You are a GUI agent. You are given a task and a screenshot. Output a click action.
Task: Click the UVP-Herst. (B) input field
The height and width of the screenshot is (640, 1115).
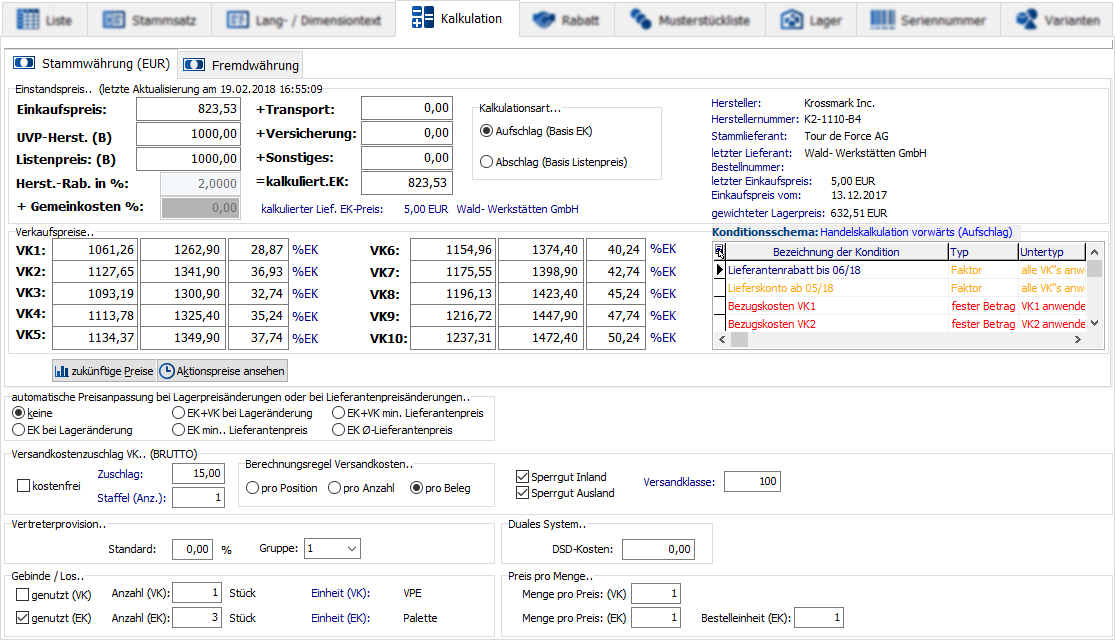point(188,134)
